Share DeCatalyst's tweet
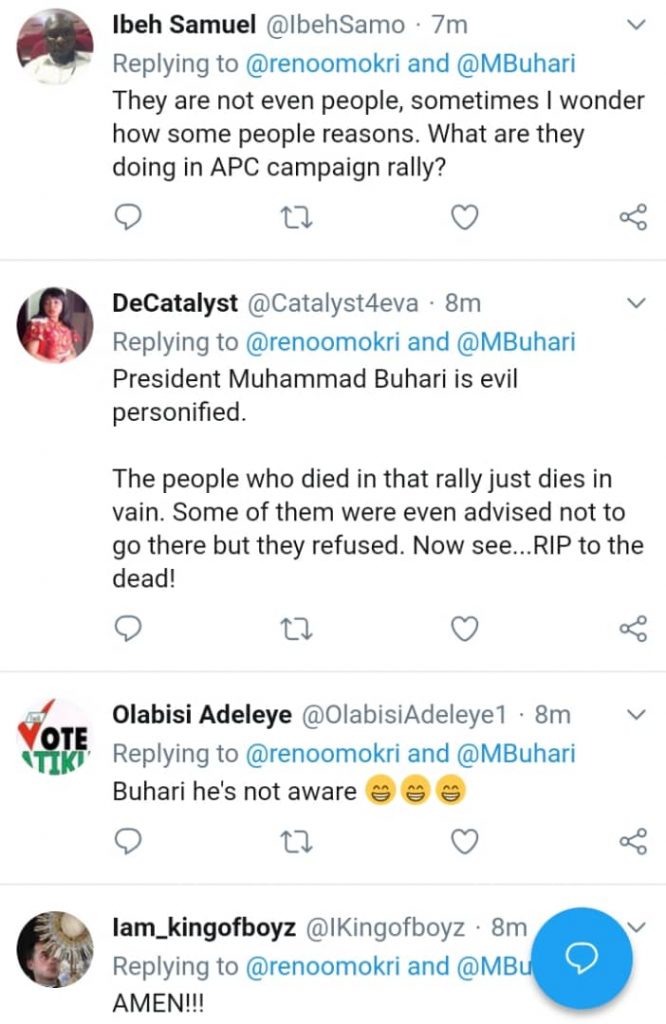 coord(633,628)
